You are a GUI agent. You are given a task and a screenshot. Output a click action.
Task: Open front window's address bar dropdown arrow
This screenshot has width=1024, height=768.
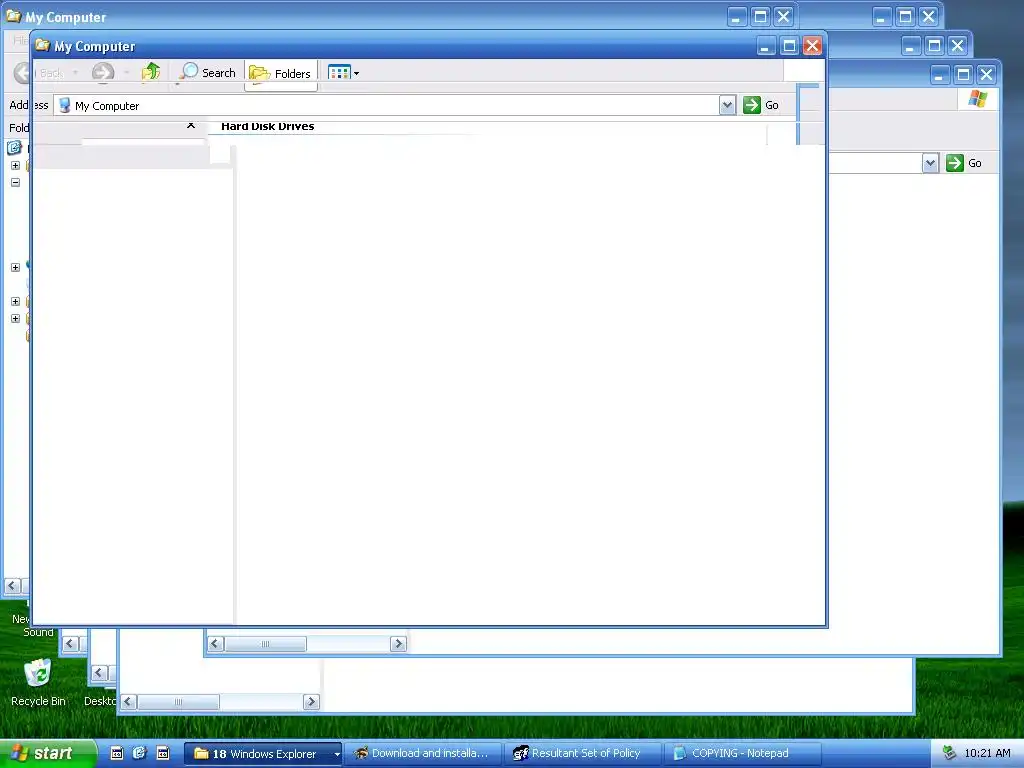(727, 105)
